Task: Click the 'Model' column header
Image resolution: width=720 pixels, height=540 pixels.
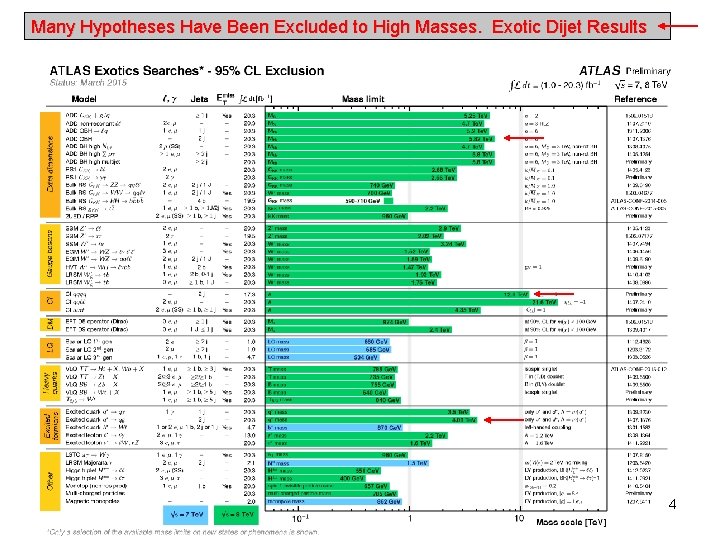Action: pos(84,99)
